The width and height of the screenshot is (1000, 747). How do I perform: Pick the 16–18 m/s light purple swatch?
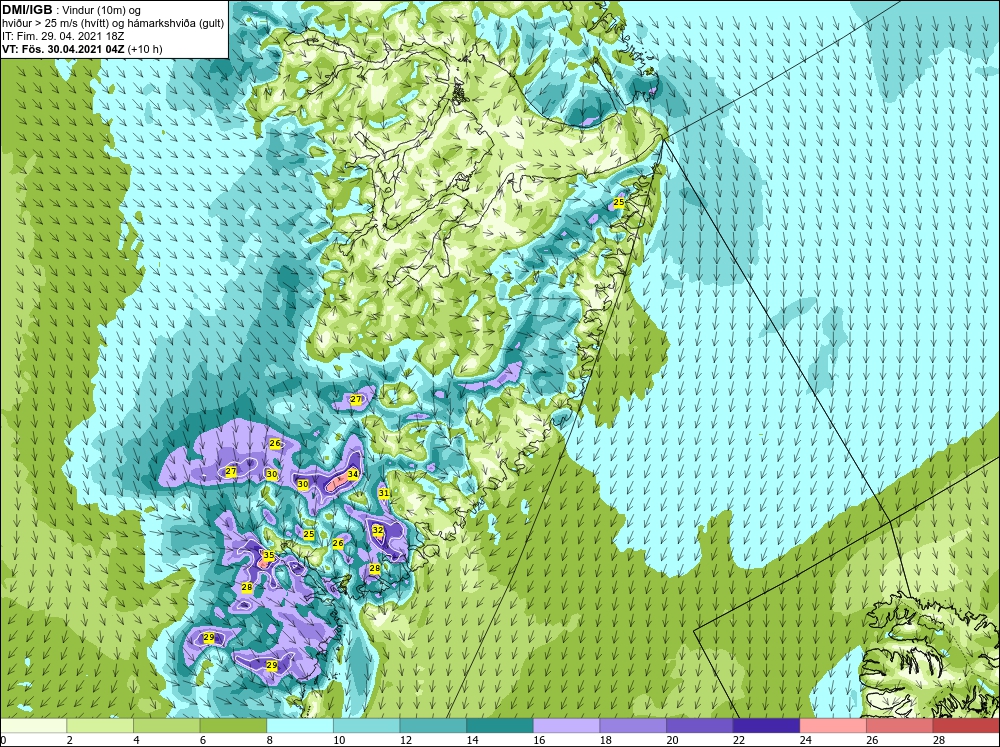pos(566,725)
